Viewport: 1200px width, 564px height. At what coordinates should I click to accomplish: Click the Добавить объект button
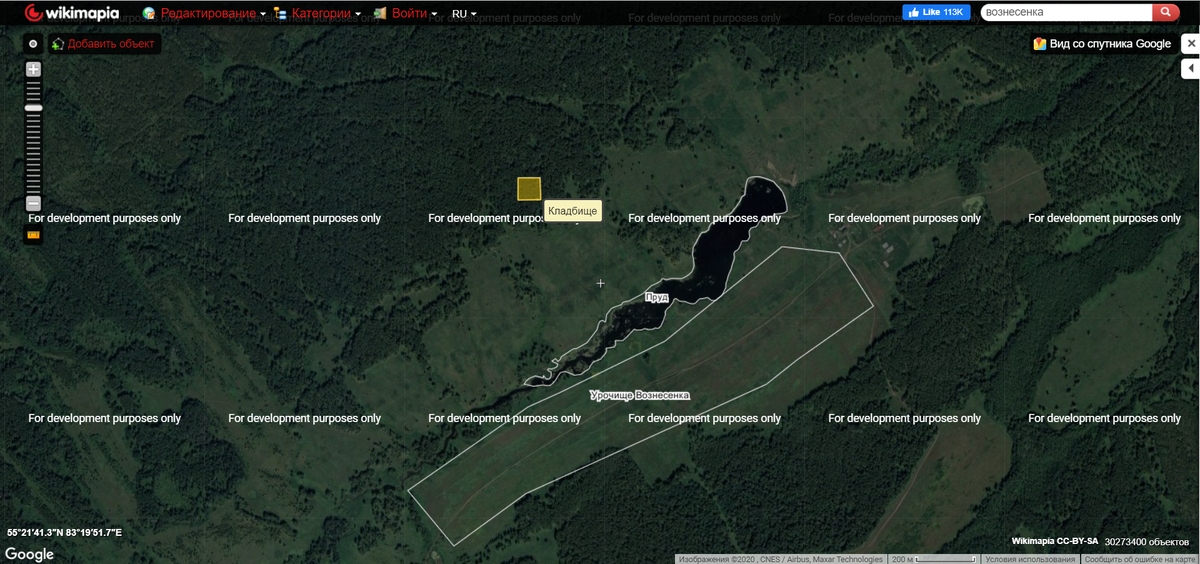click(x=105, y=44)
